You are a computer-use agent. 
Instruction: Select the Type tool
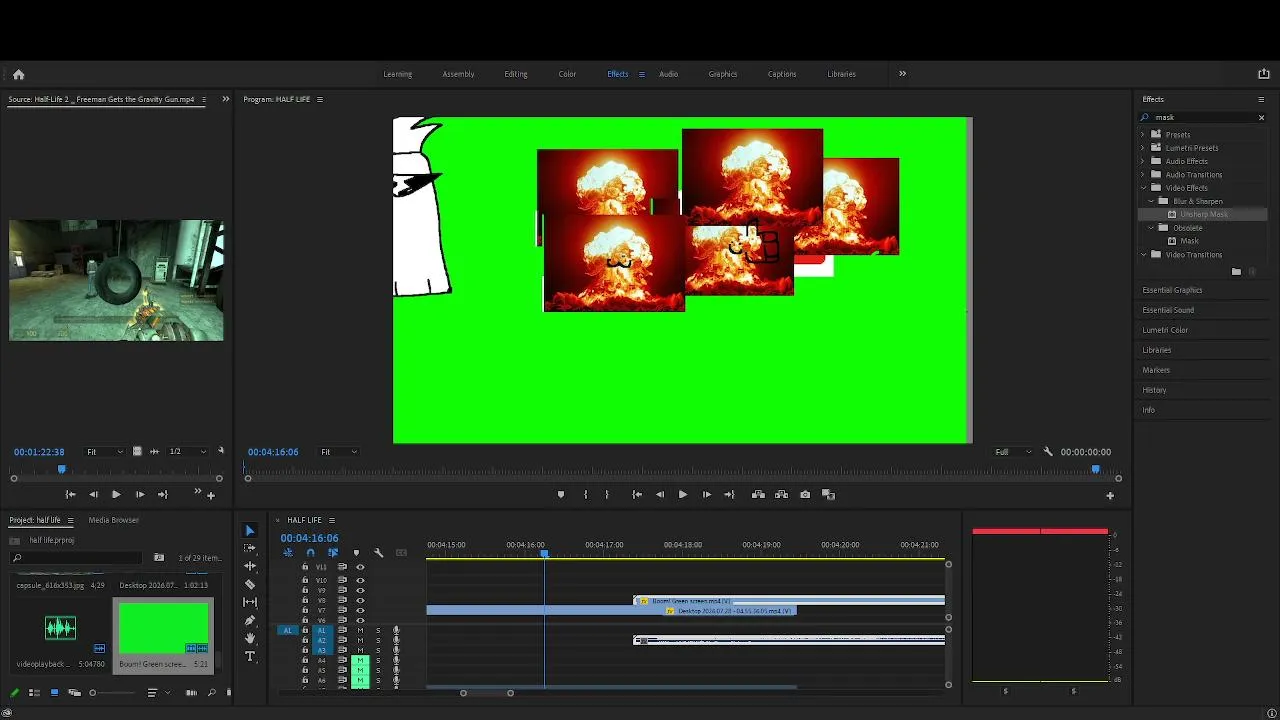[250, 656]
